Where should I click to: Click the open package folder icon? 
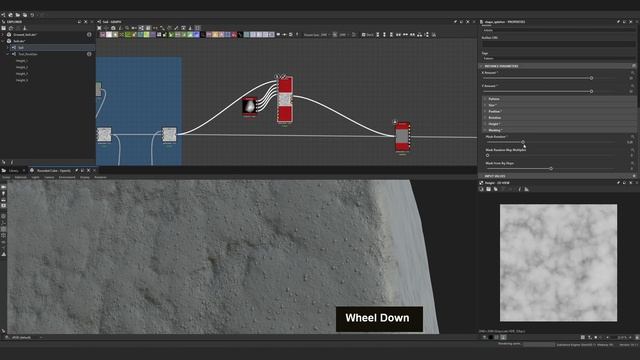click(x=18, y=15)
